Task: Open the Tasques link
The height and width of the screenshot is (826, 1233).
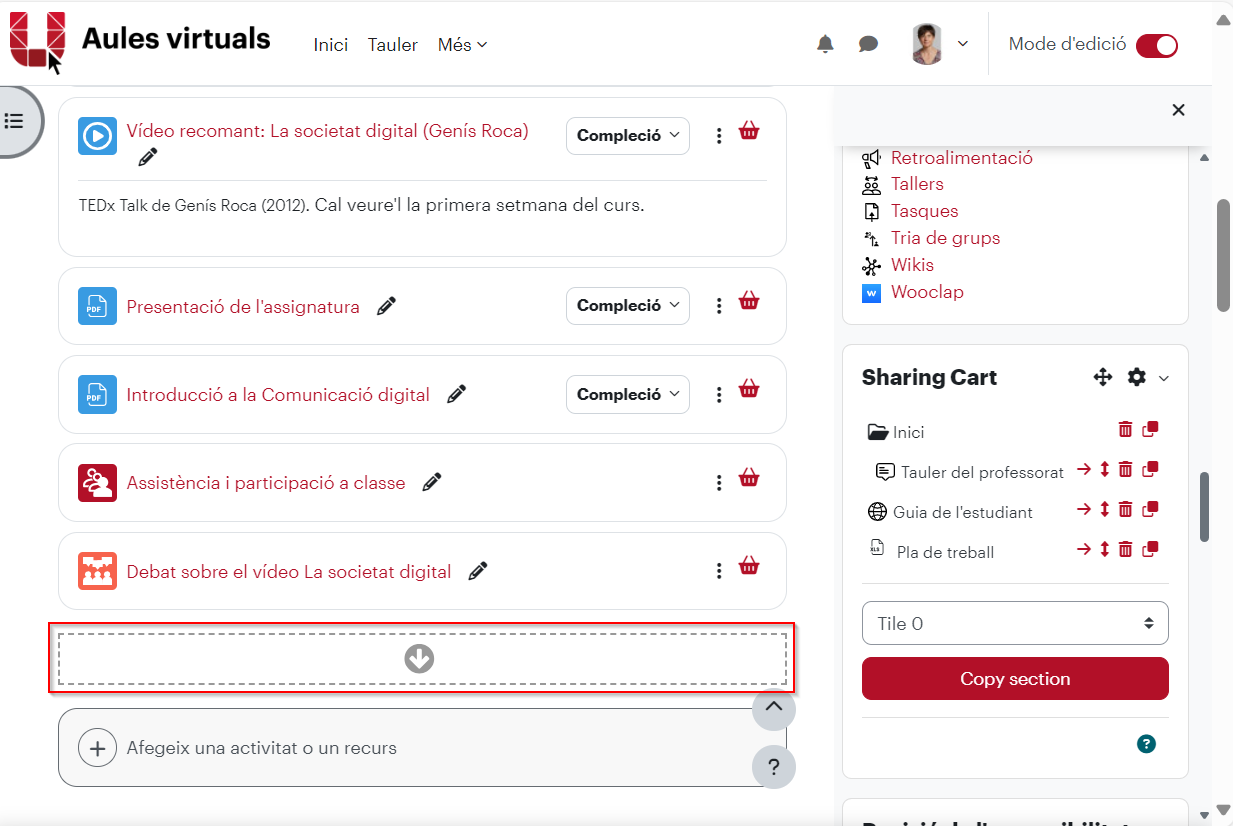Action: [925, 211]
